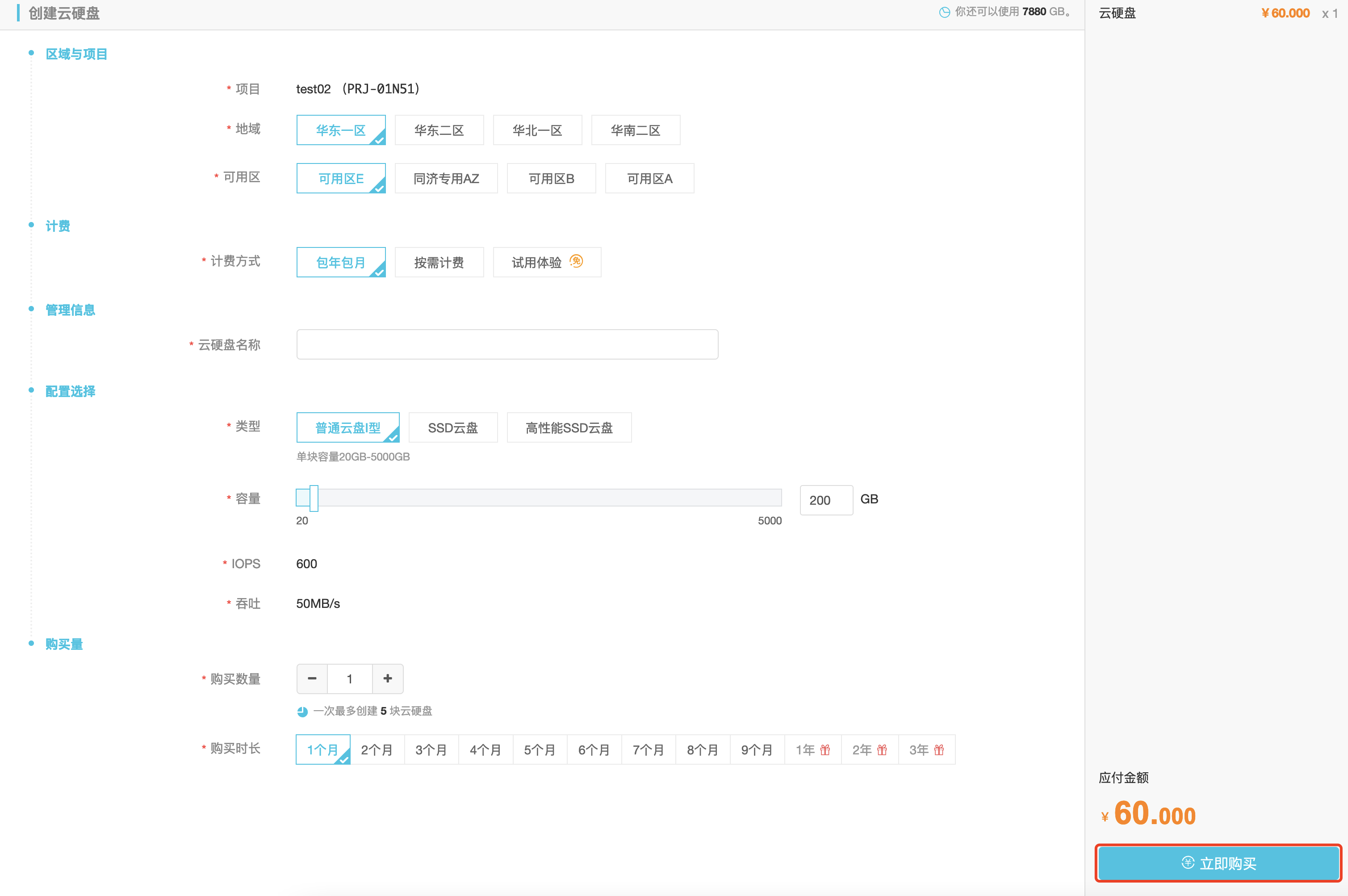Choose 3年 purchase duration

927,749
